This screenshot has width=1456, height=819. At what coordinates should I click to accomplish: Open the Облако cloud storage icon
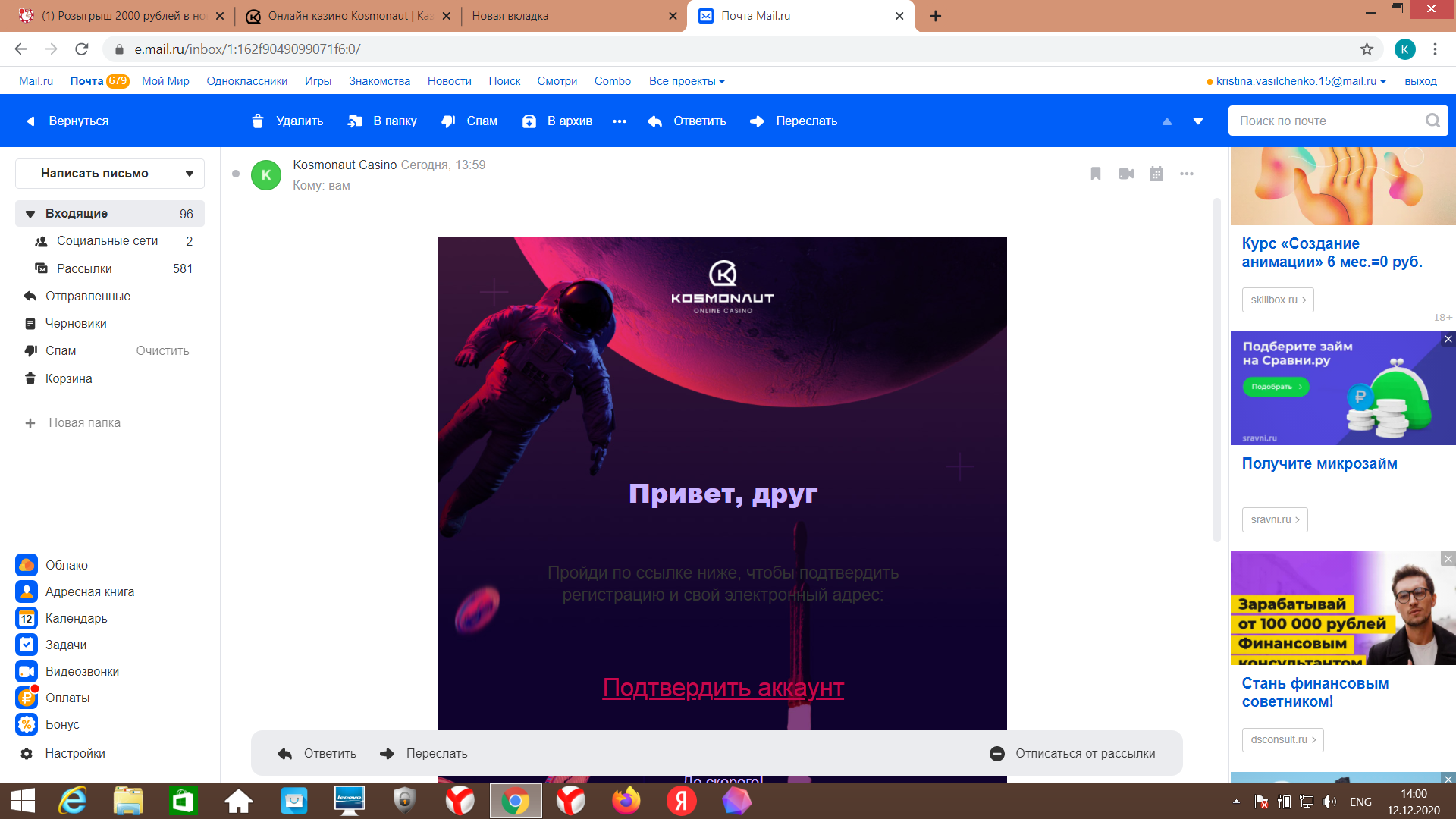tap(27, 564)
